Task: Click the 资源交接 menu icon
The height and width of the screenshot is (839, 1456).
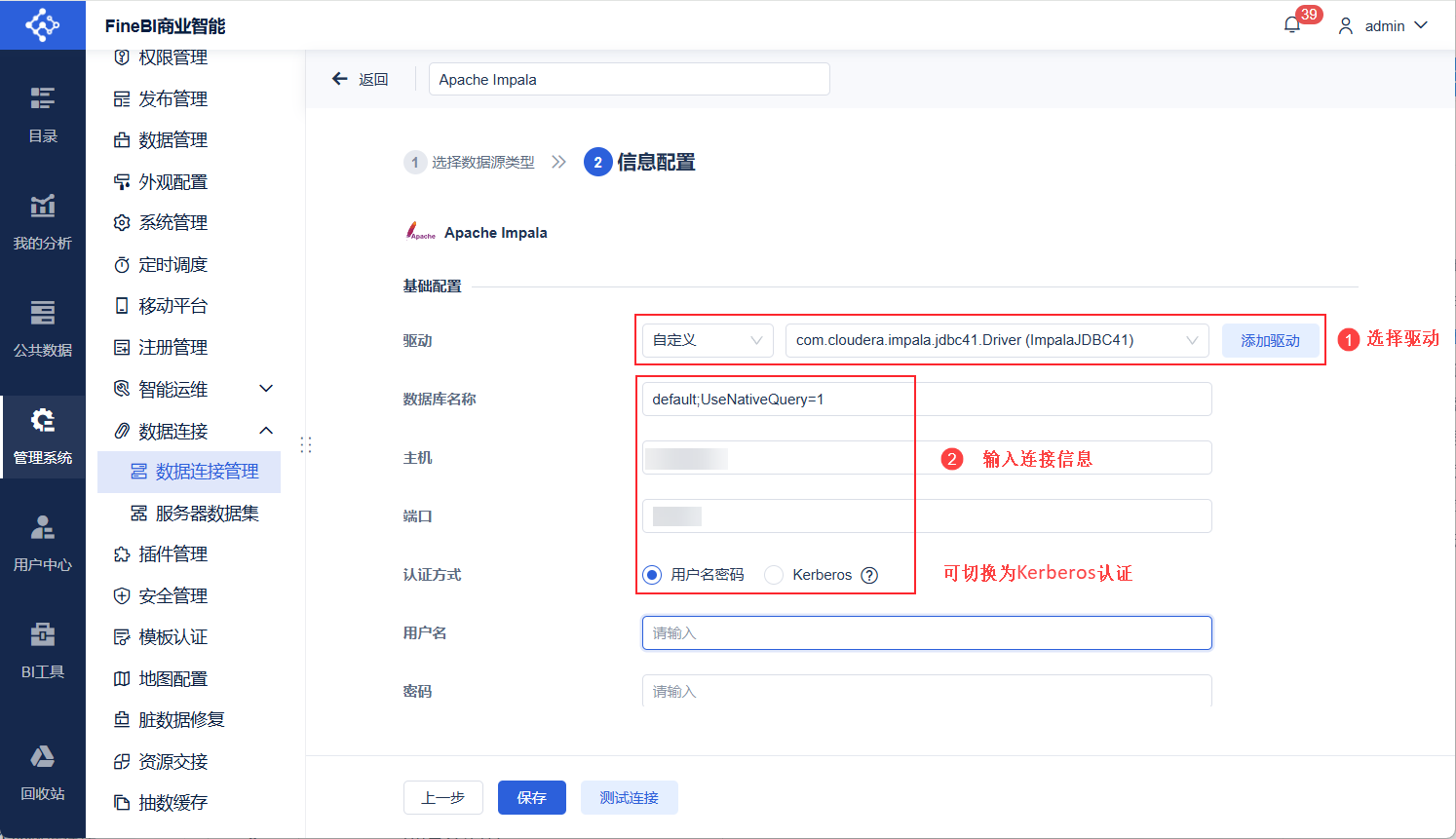Action: 122,762
